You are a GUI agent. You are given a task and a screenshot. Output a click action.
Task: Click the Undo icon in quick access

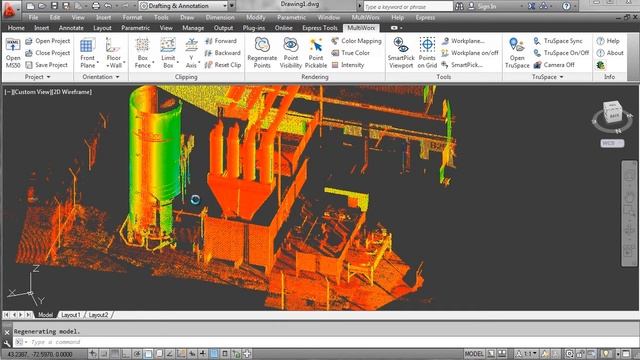tap(108, 6)
